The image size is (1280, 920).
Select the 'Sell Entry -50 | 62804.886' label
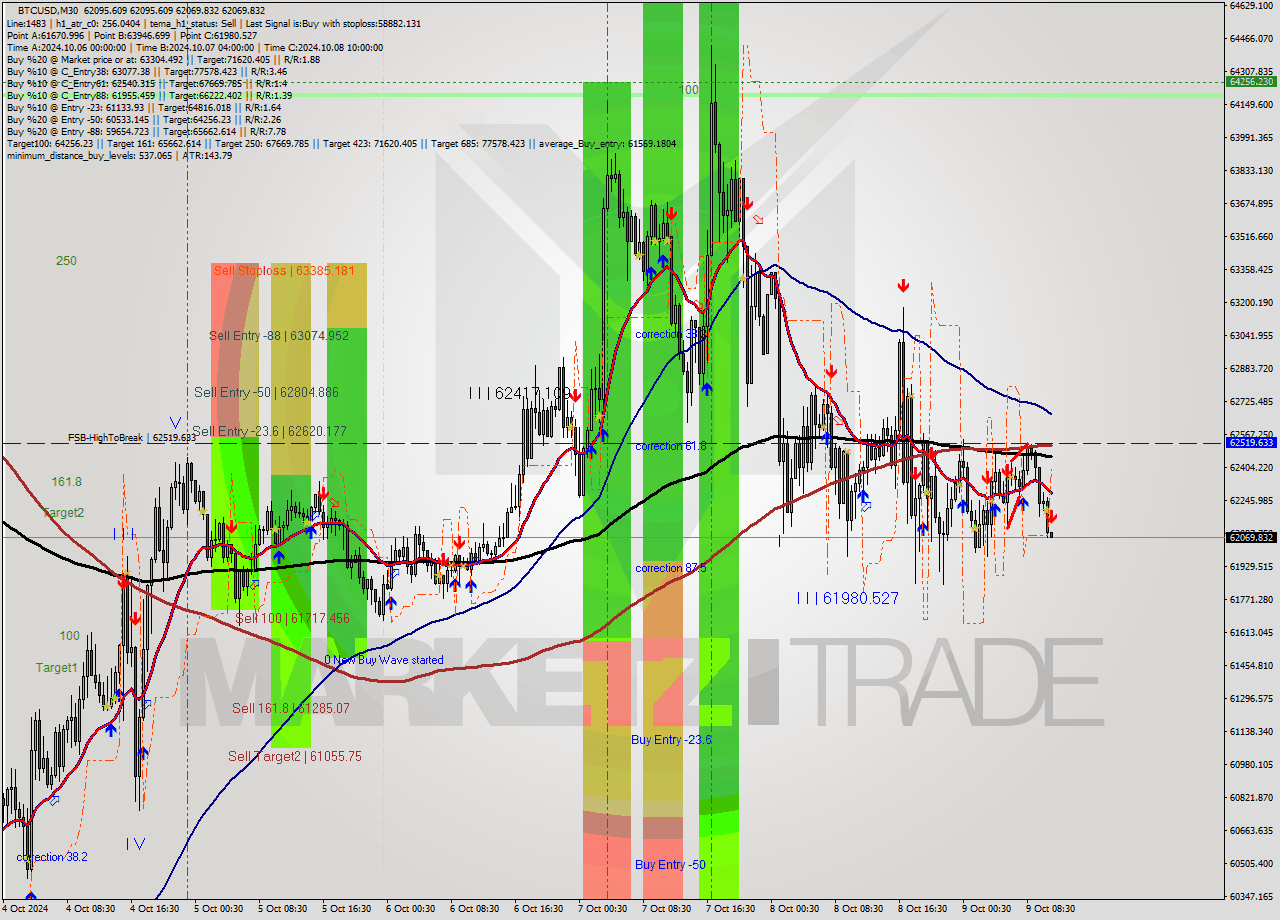coord(266,393)
